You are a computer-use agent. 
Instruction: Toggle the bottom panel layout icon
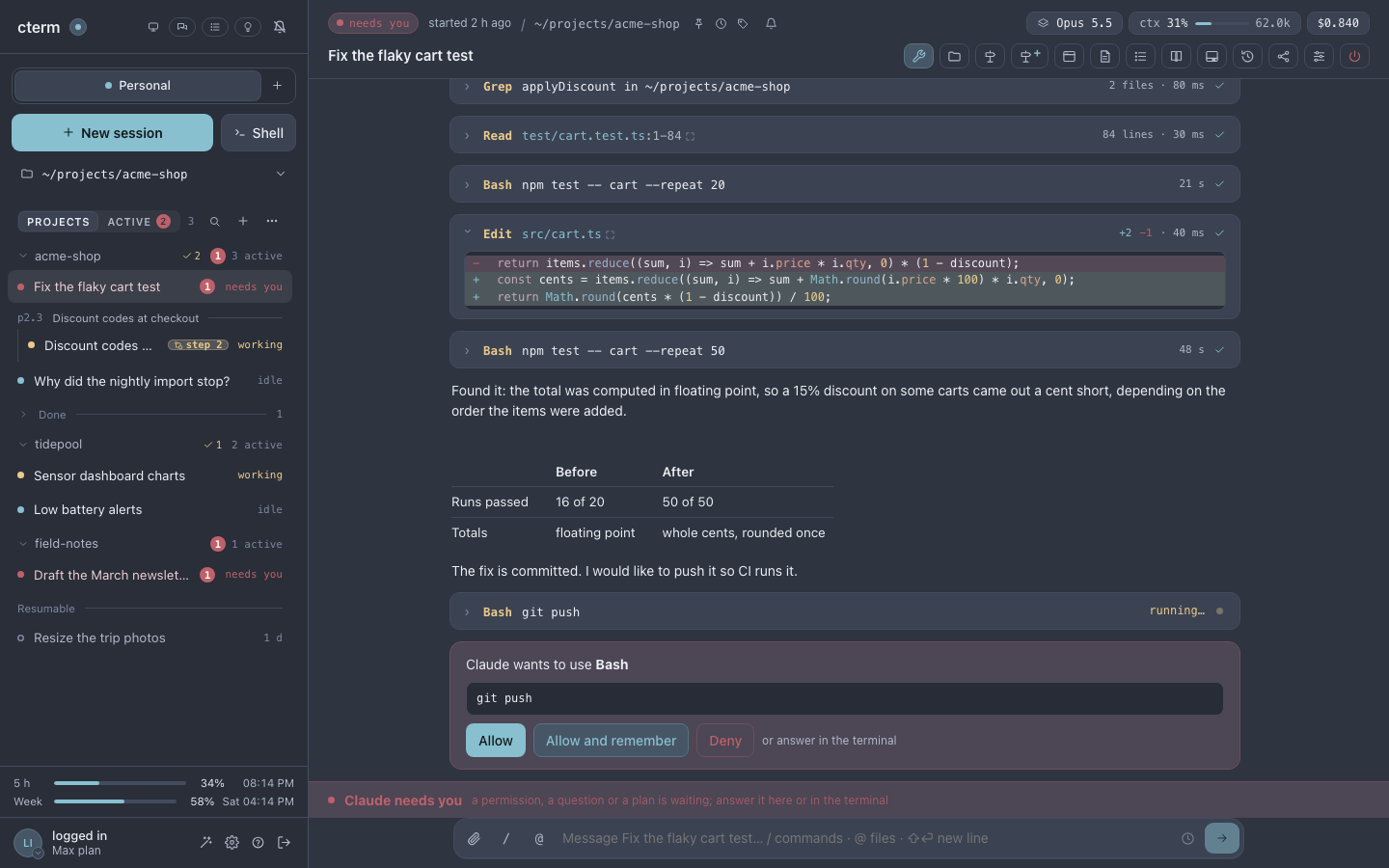(1212, 56)
